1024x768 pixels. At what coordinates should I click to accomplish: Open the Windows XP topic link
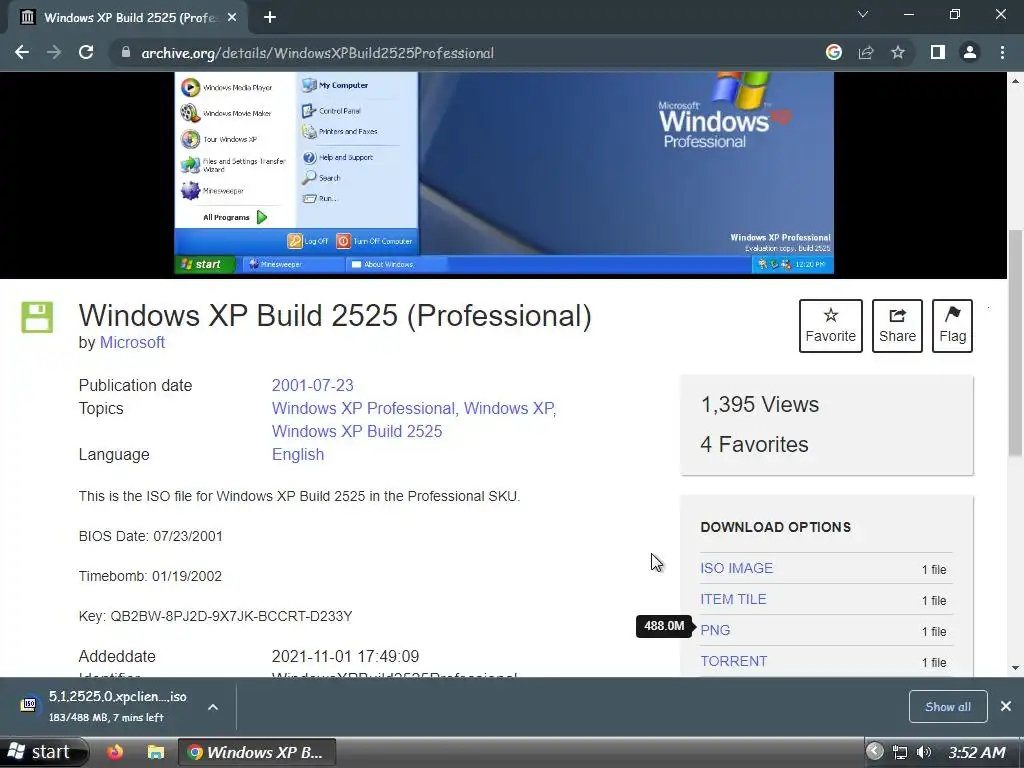pos(508,408)
